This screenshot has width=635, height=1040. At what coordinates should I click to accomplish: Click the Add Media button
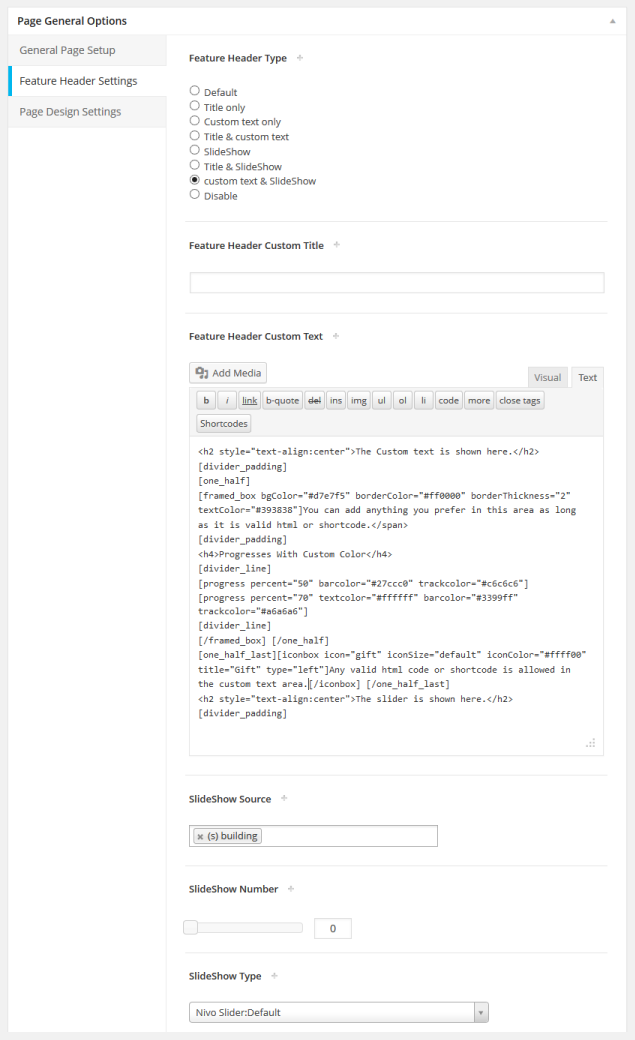tap(228, 373)
